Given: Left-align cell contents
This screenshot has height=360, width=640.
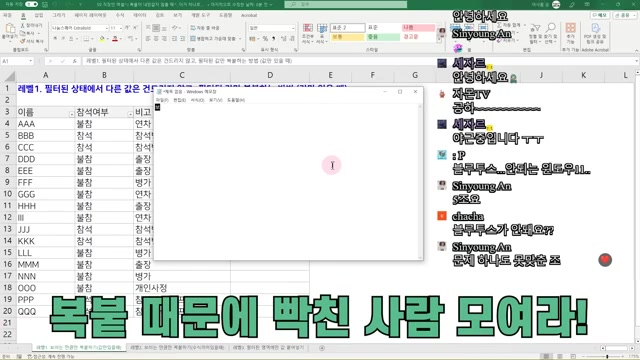Looking at the screenshot, I should click(148, 38).
